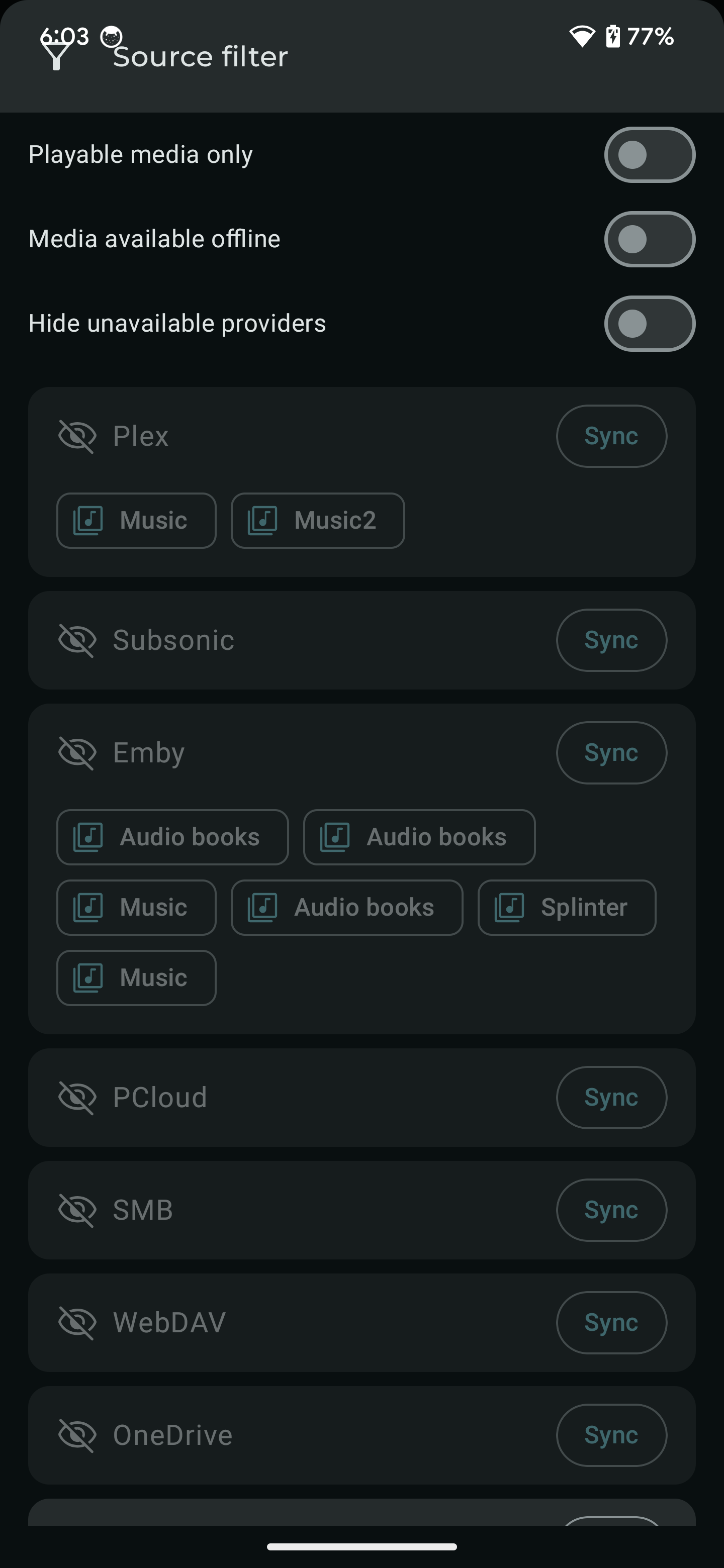Sync the Plex provider
Viewport: 724px width, 1568px height.
[611, 436]
